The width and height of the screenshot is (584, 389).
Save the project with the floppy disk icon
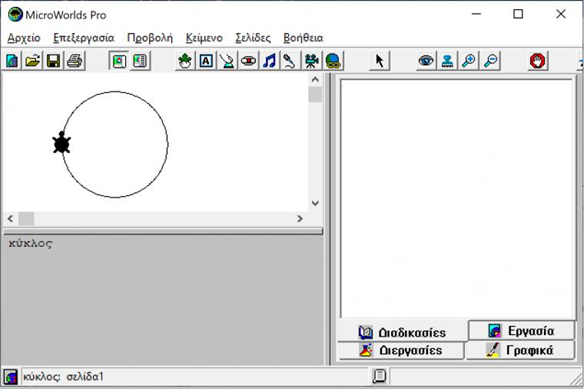click(53, 61)
